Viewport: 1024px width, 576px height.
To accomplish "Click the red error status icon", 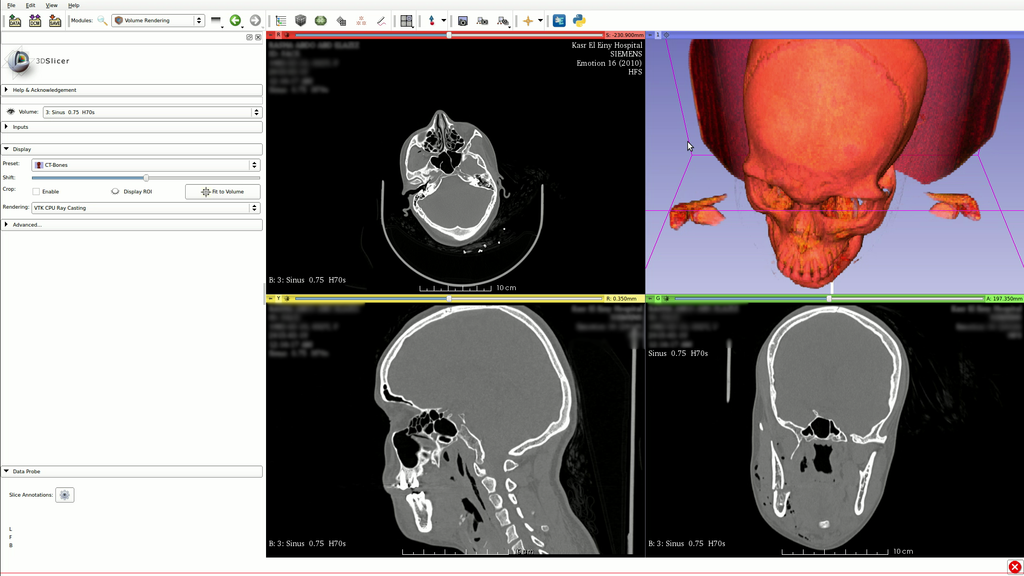I will (x=1014, y=567).
